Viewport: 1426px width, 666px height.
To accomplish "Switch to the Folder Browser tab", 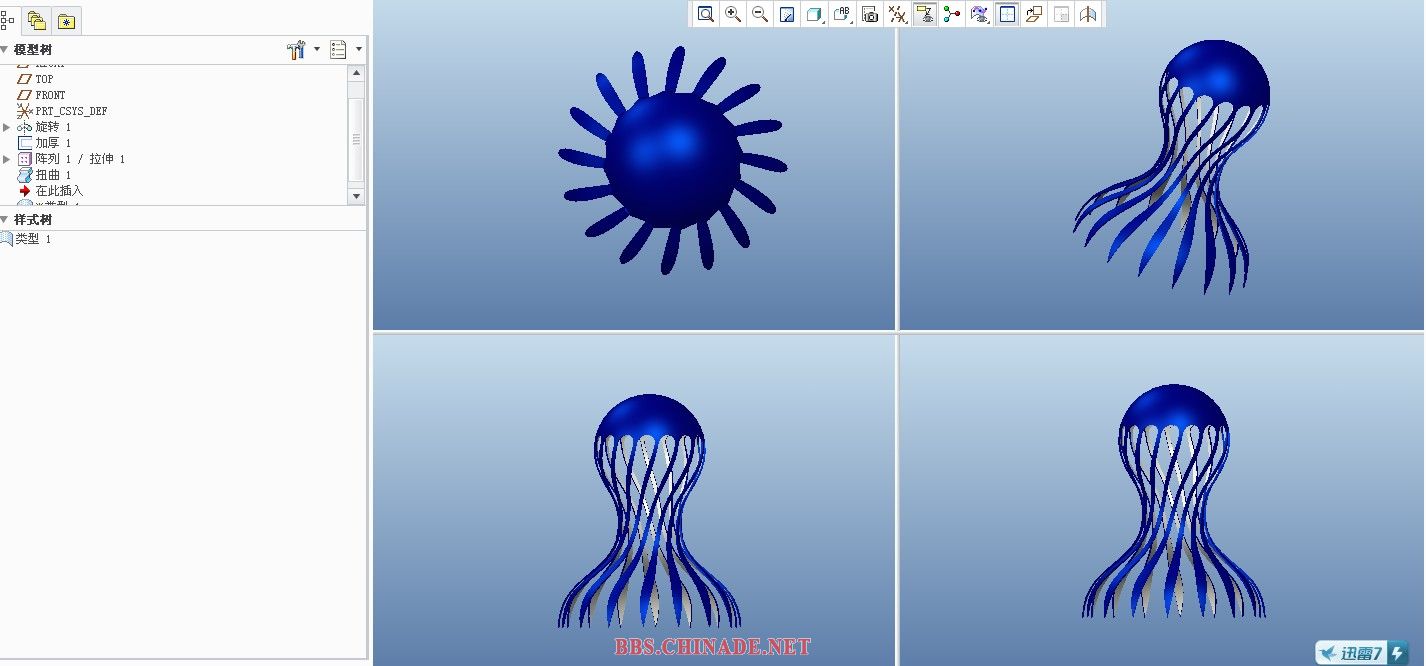I will click(x=38, y=20).
